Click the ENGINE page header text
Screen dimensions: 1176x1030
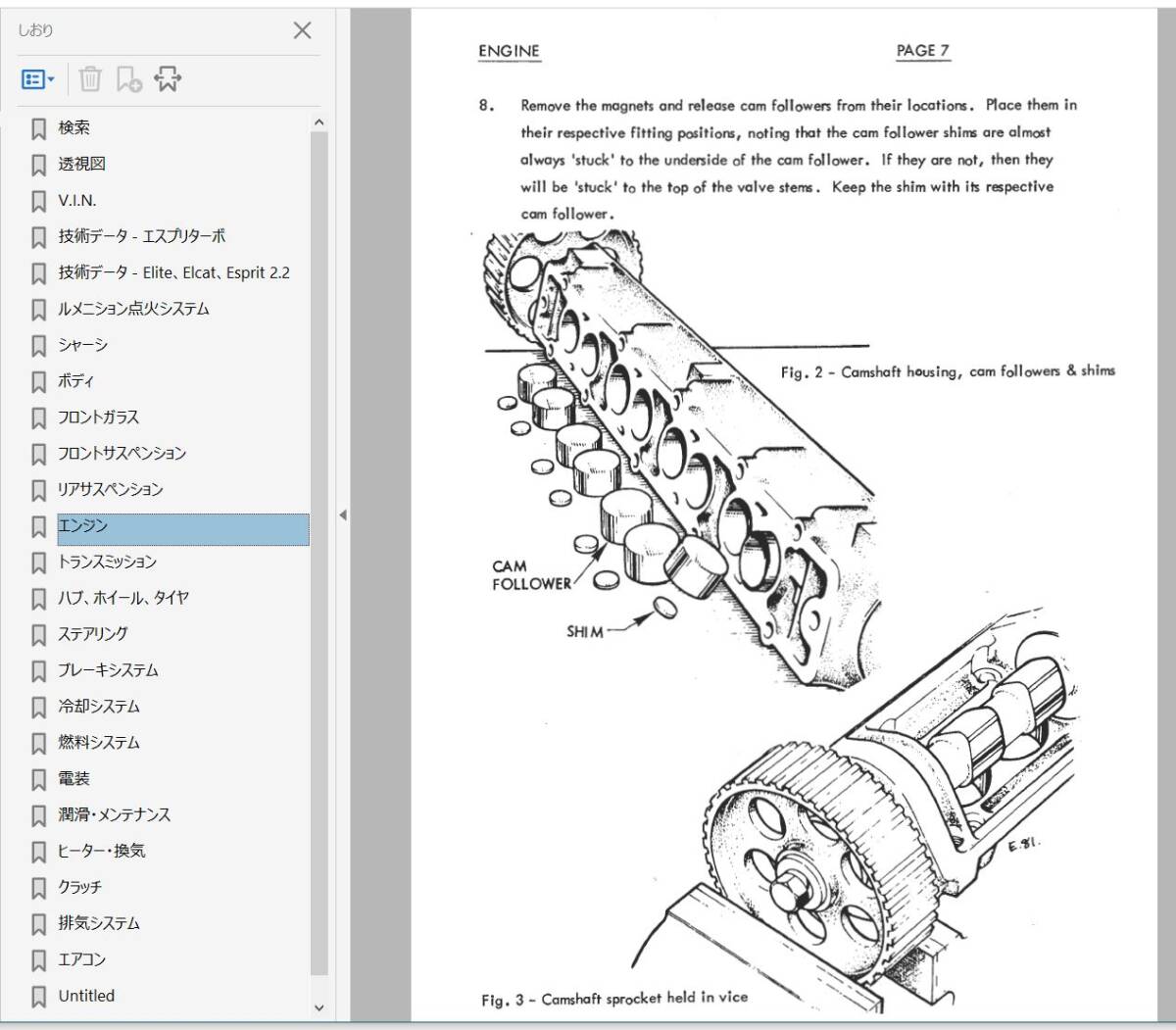pyautogui.click(x=509, y=51)
